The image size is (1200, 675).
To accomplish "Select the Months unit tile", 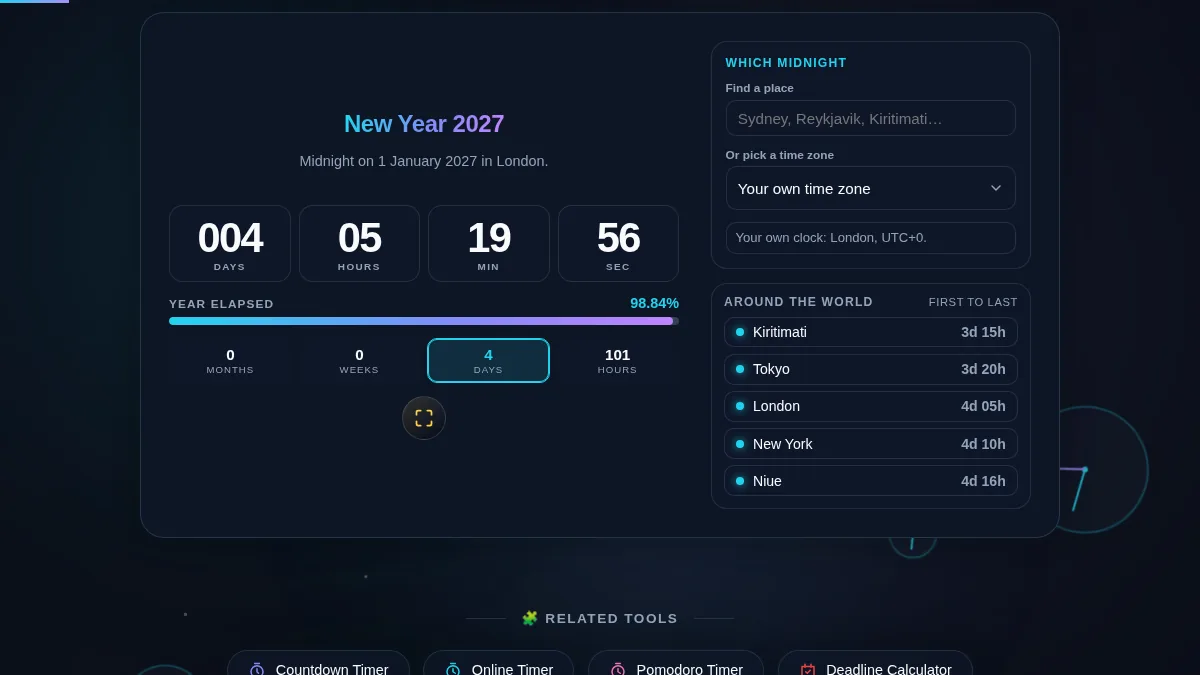I will pyautogui.click(x=230, y=360).
